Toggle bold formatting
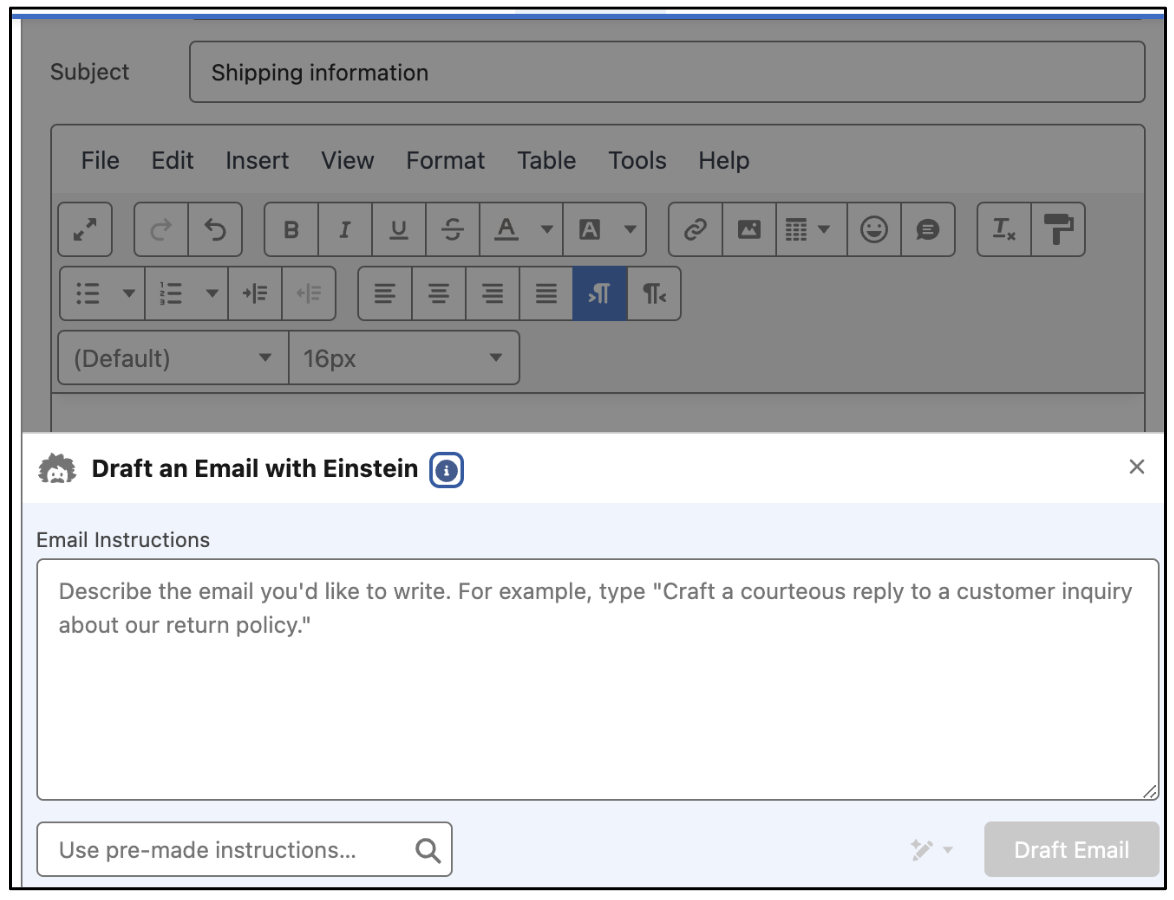The height and width of the screenshot is (900, 1174). pyautogui.click(x=291, y=230)
